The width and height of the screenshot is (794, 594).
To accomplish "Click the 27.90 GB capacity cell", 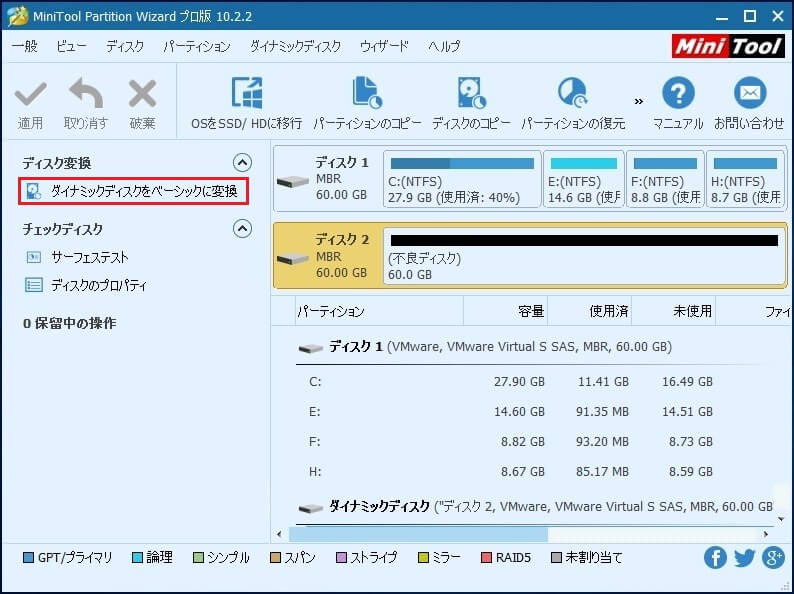I will point(519,381).
